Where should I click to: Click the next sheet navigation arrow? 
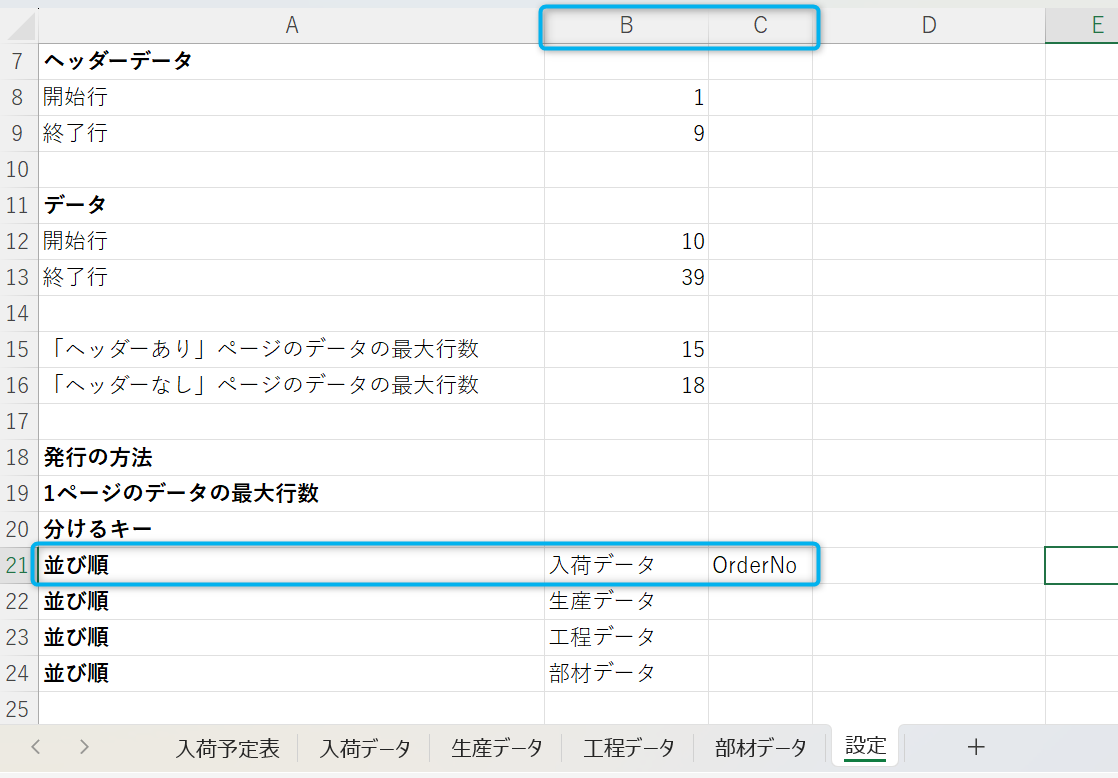pyautogui.click(x=84, y=746)
